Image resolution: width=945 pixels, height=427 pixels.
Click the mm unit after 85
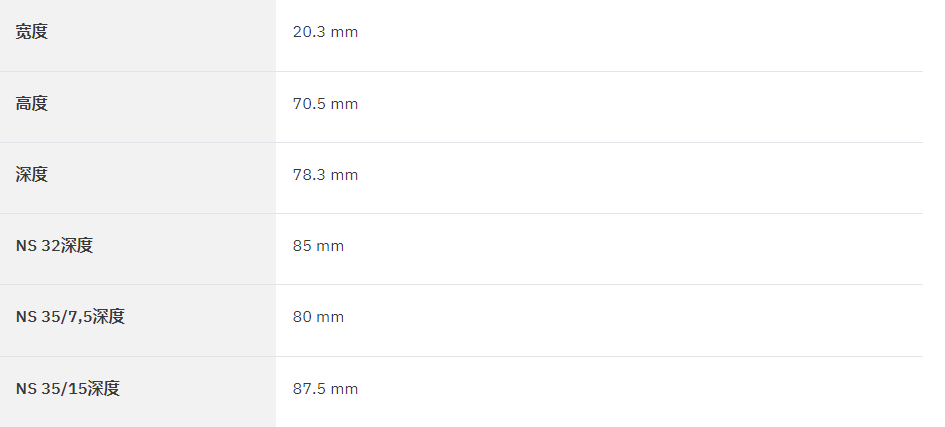click(330, 247)
